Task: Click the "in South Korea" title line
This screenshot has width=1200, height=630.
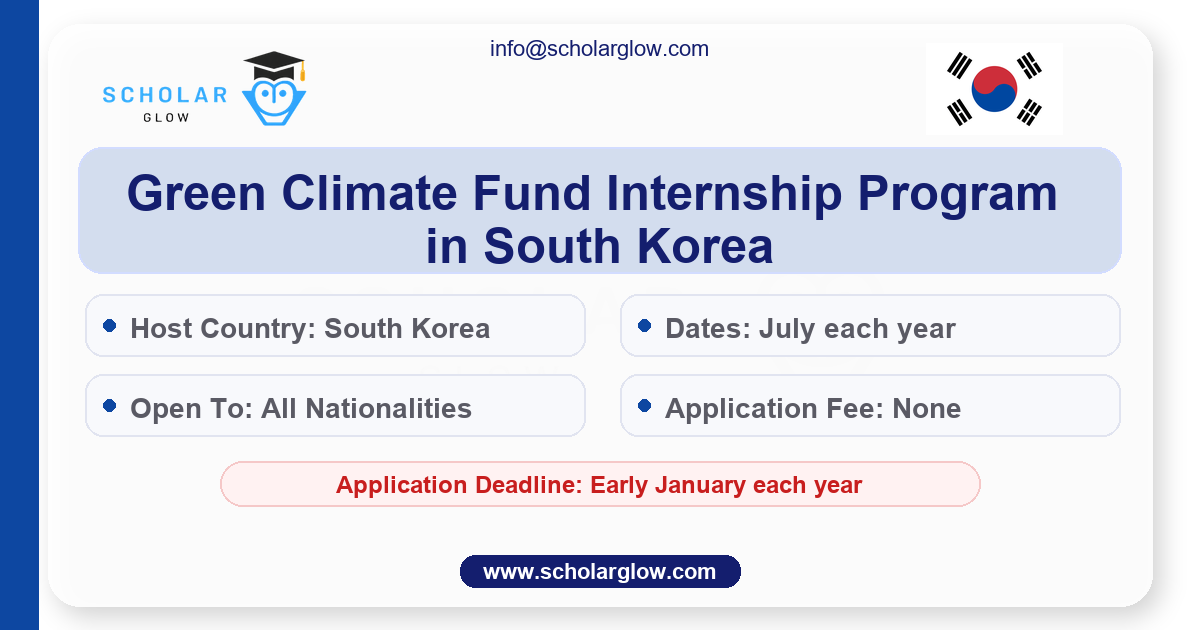Action: click(x=599, y=247)
